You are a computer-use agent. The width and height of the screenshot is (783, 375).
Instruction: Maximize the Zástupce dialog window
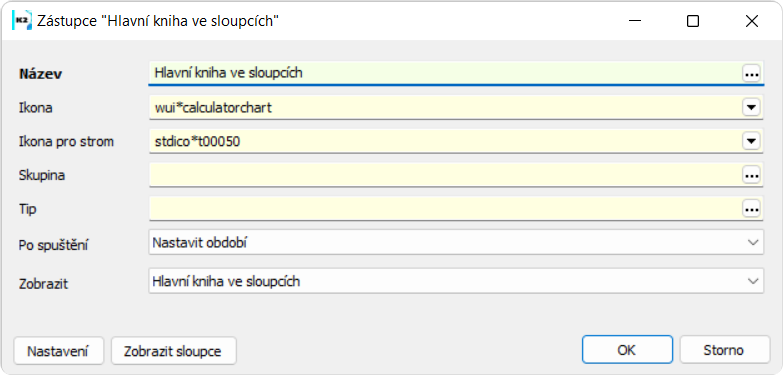click(x=693, y=21)
